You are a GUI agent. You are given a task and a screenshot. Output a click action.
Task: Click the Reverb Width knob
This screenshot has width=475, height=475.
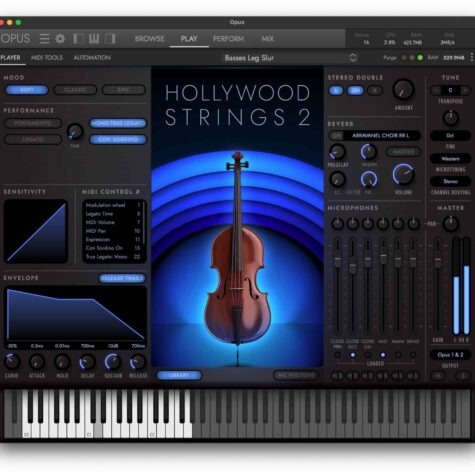click(369, 152)
